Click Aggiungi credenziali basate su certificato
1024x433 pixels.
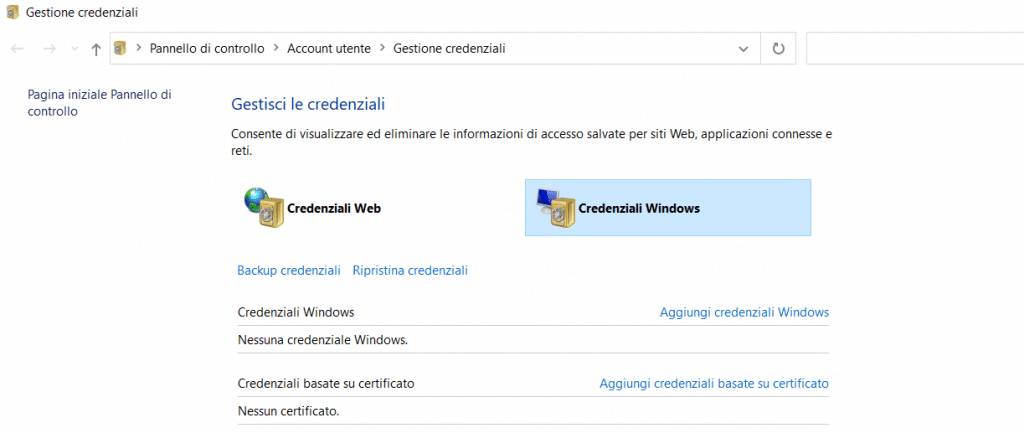coord(714,383)
